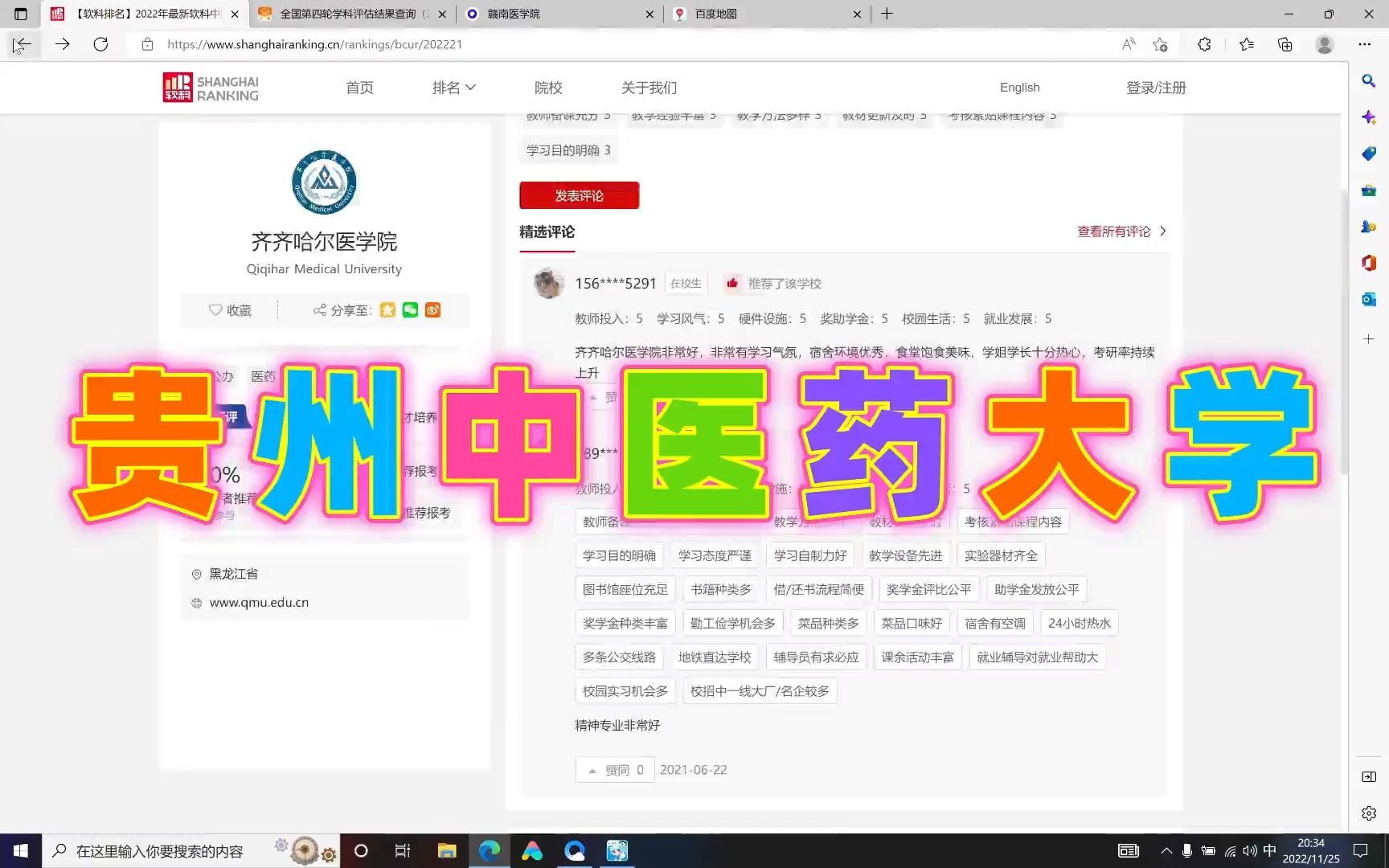The image size is (1389, 868).
Task: Share to WeChat green icon
Action: (410, 310)
